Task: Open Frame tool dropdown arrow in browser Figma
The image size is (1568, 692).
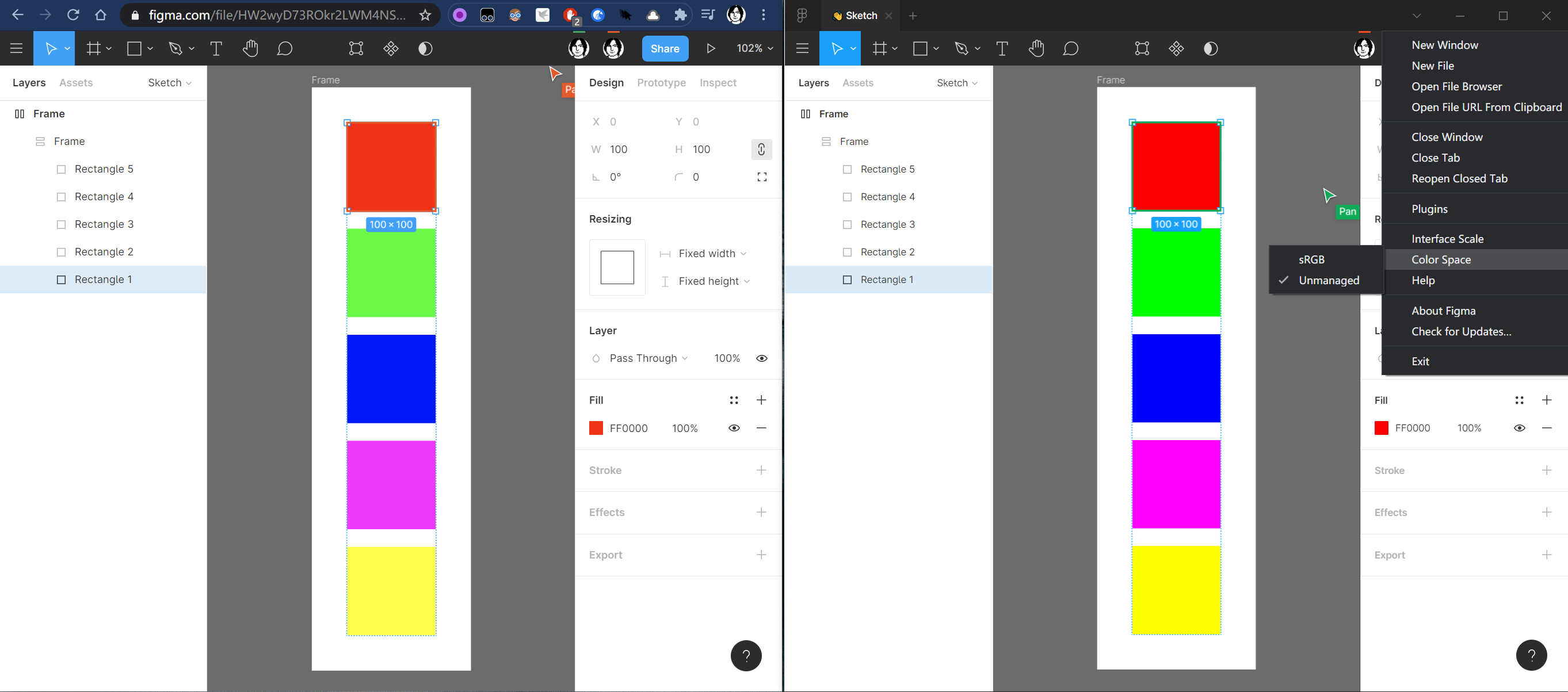Action: click(108, 48)
